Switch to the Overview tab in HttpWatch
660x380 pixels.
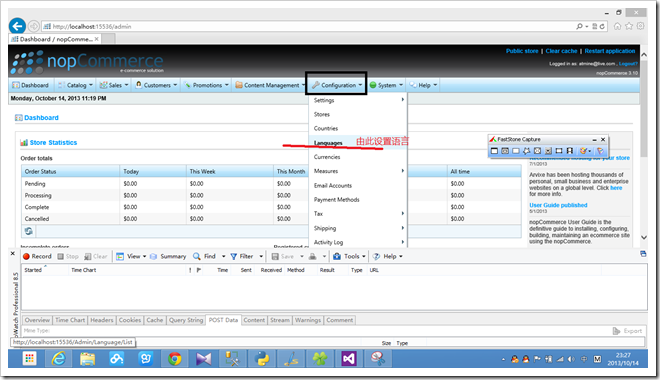click(37, 320)
